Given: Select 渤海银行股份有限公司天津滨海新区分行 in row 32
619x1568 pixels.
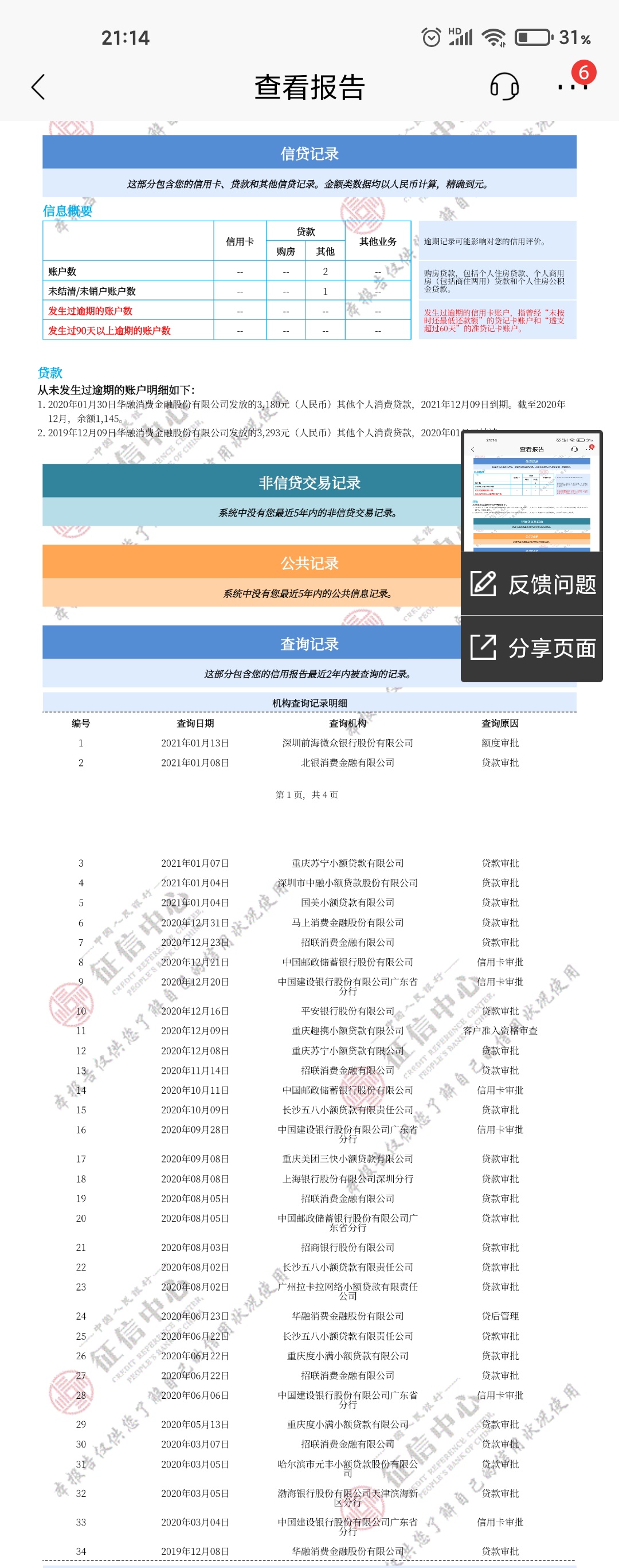Looking at the screenshot, I should click(x=347, y=1497).
